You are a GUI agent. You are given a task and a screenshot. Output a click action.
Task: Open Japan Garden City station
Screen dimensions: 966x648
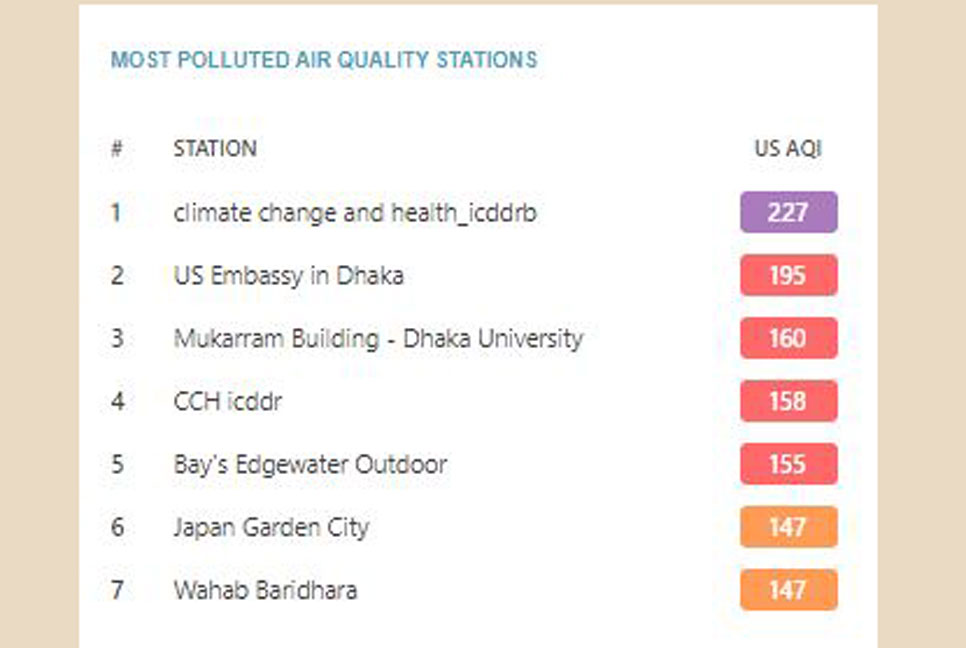tap(271, 528)
